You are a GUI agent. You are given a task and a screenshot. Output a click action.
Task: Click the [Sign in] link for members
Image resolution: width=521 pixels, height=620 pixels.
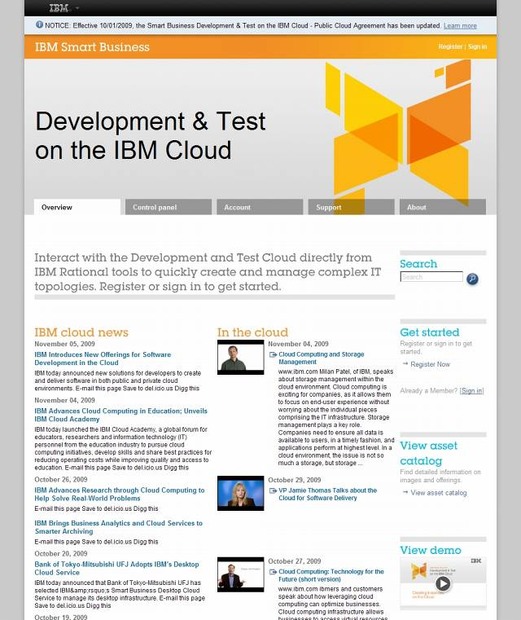(472, 391)
